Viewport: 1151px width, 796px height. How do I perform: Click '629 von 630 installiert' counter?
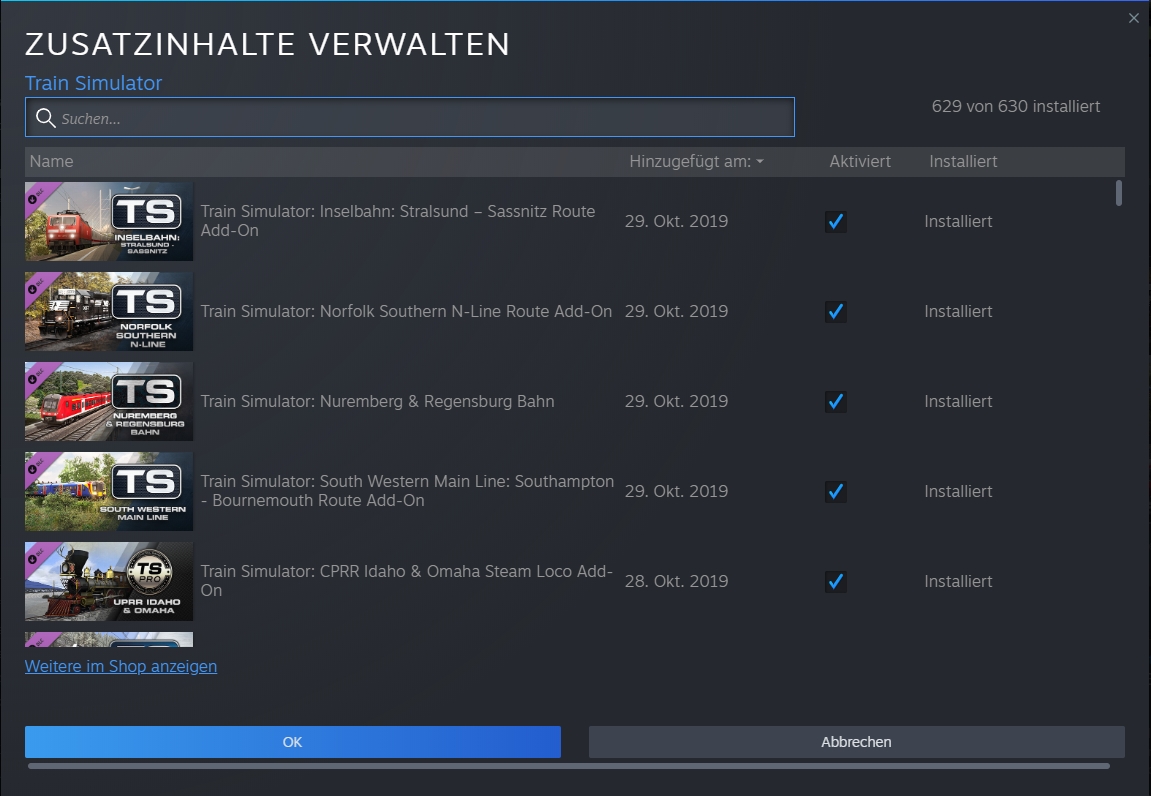coord(1016,106)
